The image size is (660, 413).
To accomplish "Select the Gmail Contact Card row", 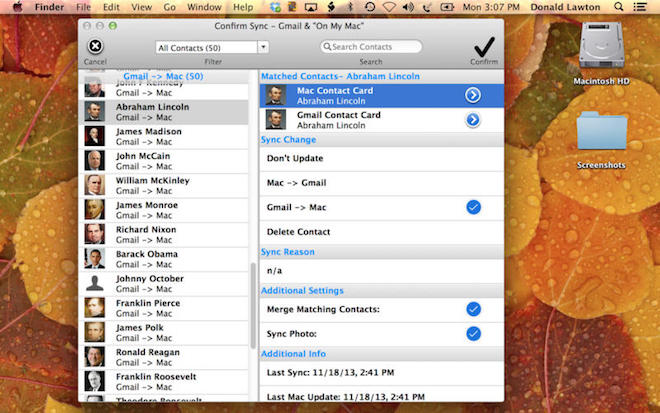I will click(x=382, y=120).
